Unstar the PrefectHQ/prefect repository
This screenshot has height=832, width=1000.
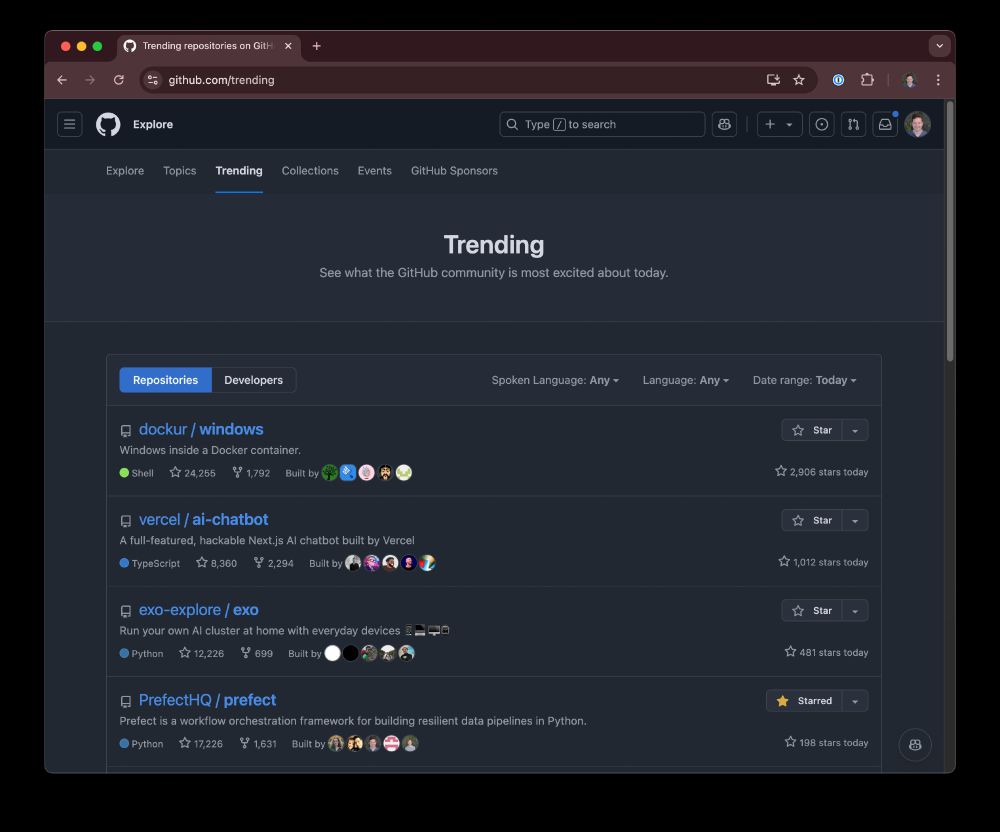click(x=804, y=701)
